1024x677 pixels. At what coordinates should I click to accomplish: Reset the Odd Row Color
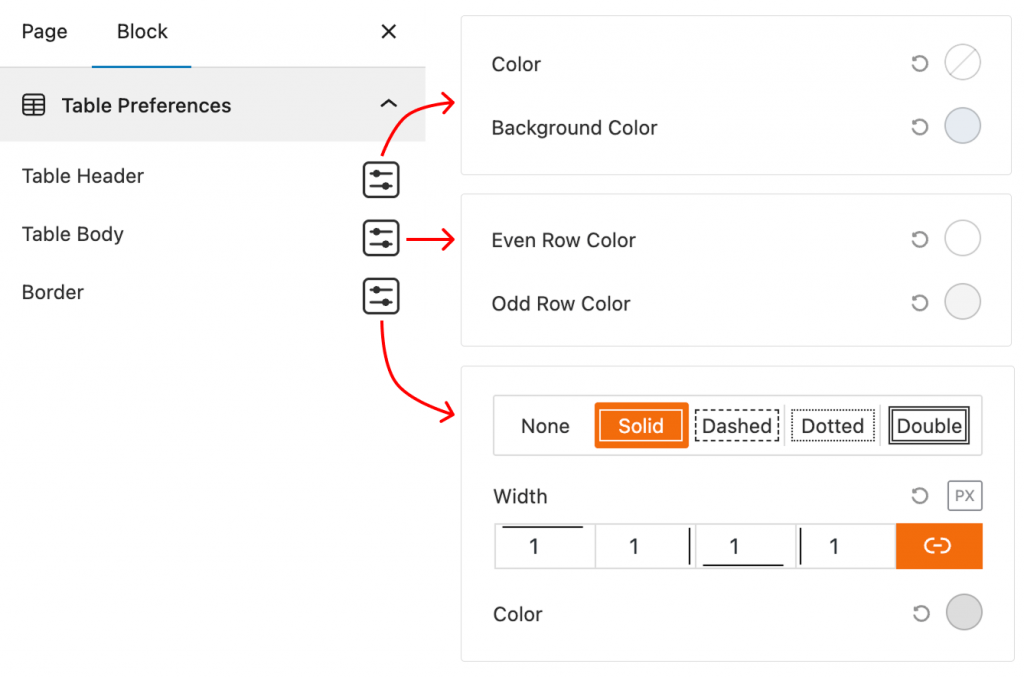tap(919, 303)
